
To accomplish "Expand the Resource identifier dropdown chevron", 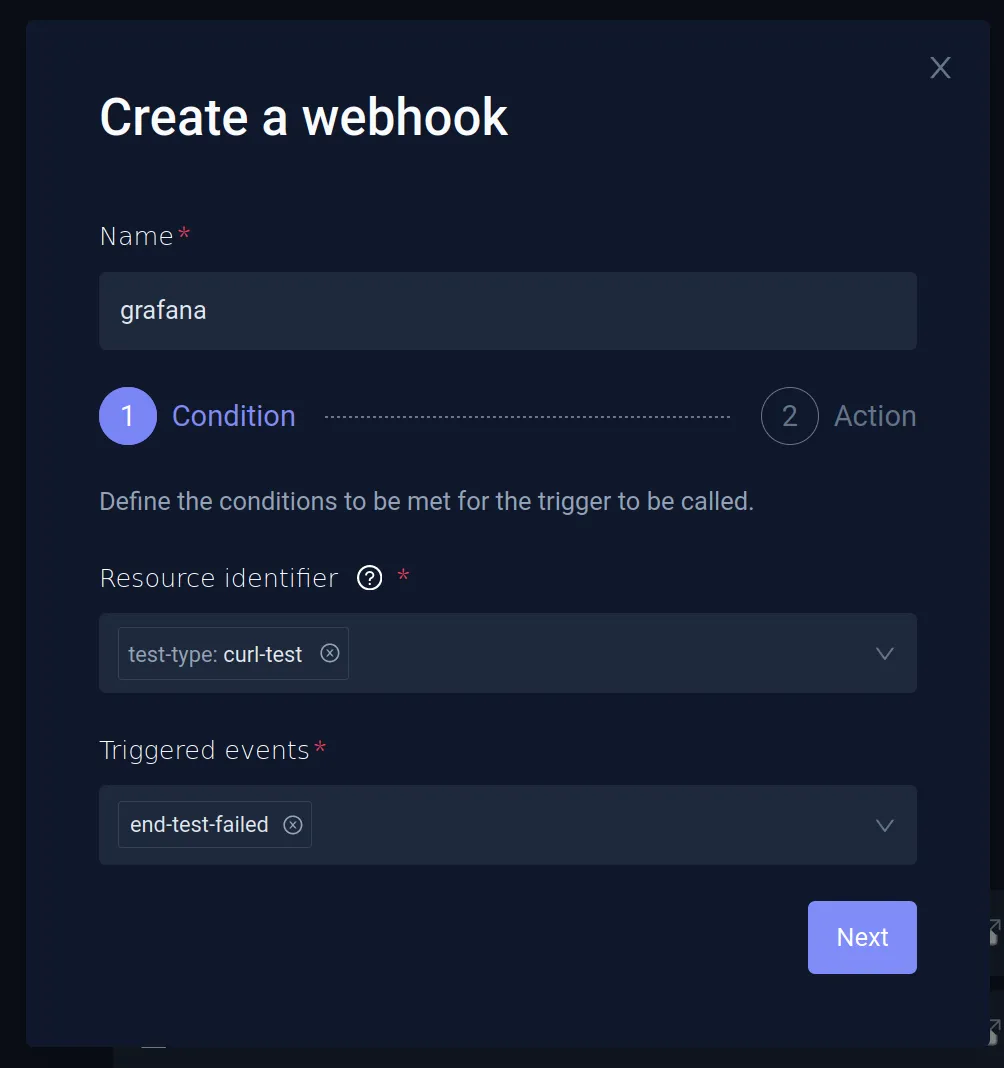I will (x=884, y=653).
